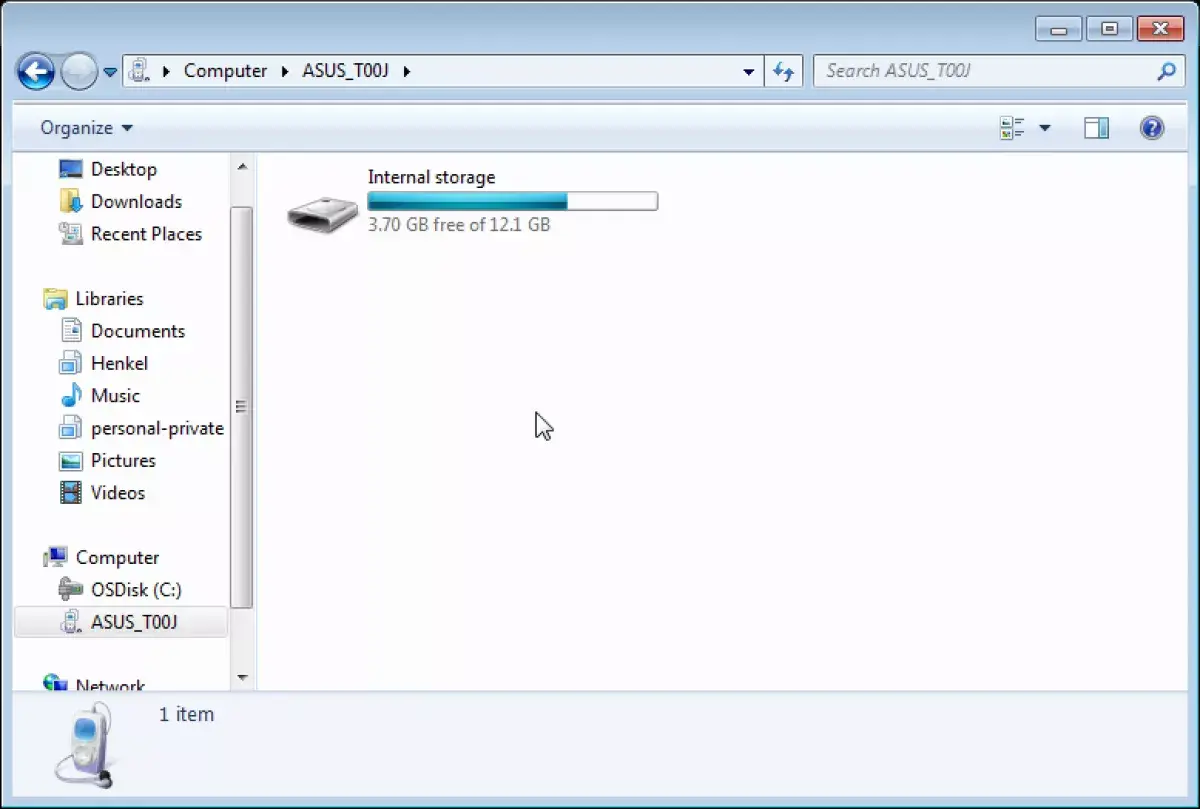Image resolution: width=1200 pixels, height=809 pixels.
Task: Click the Change your view icon
Action: tap(1013, 128)
